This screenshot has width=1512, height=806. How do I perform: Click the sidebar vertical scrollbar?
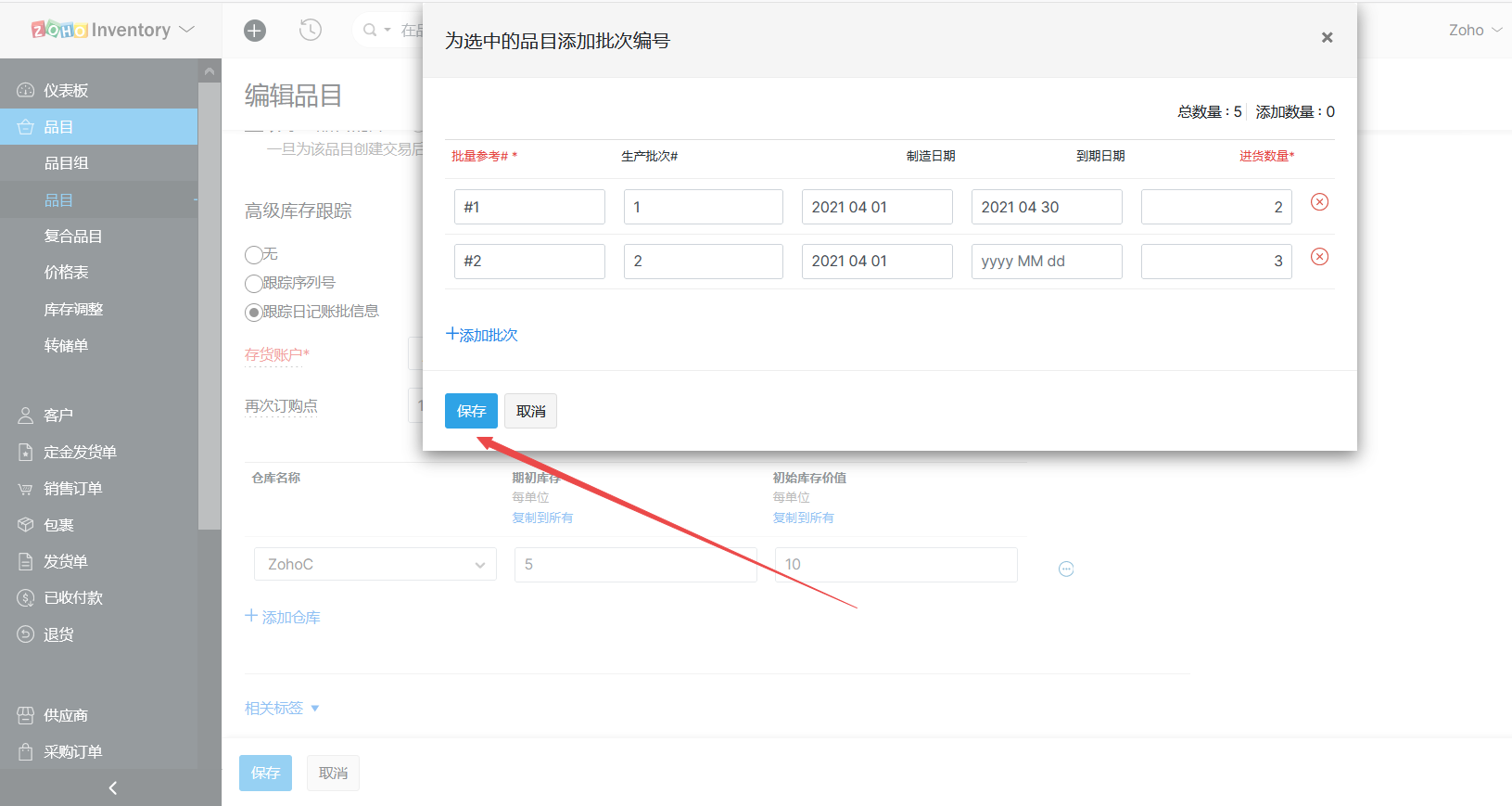point(210,306)
